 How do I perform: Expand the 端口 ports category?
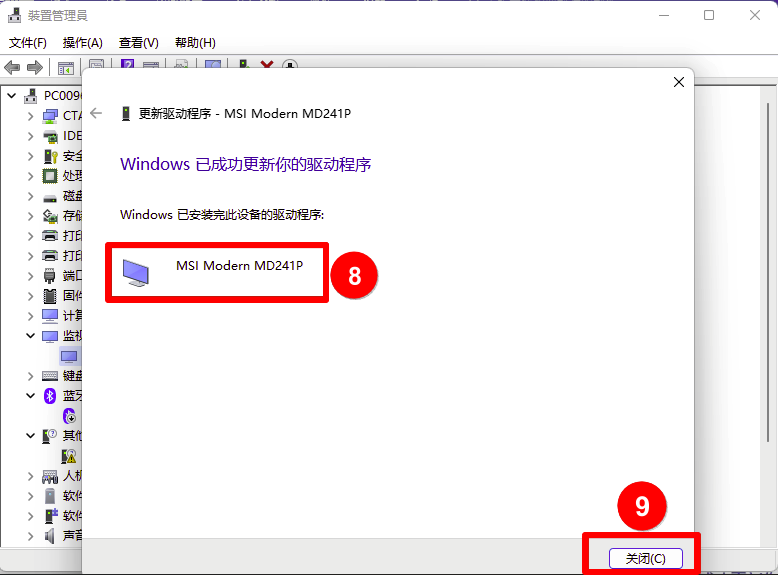click(x=31, y=276)
